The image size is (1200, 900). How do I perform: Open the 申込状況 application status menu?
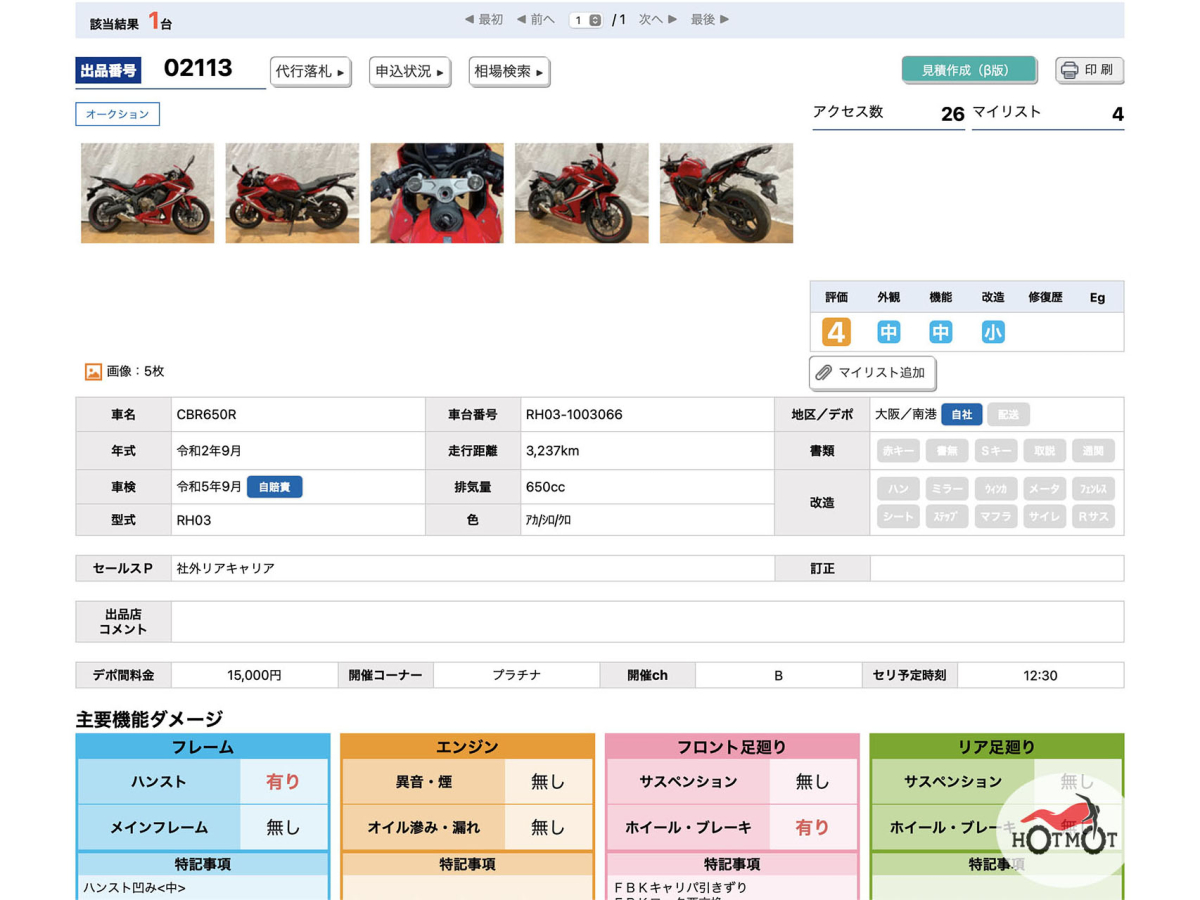[410, 72]
